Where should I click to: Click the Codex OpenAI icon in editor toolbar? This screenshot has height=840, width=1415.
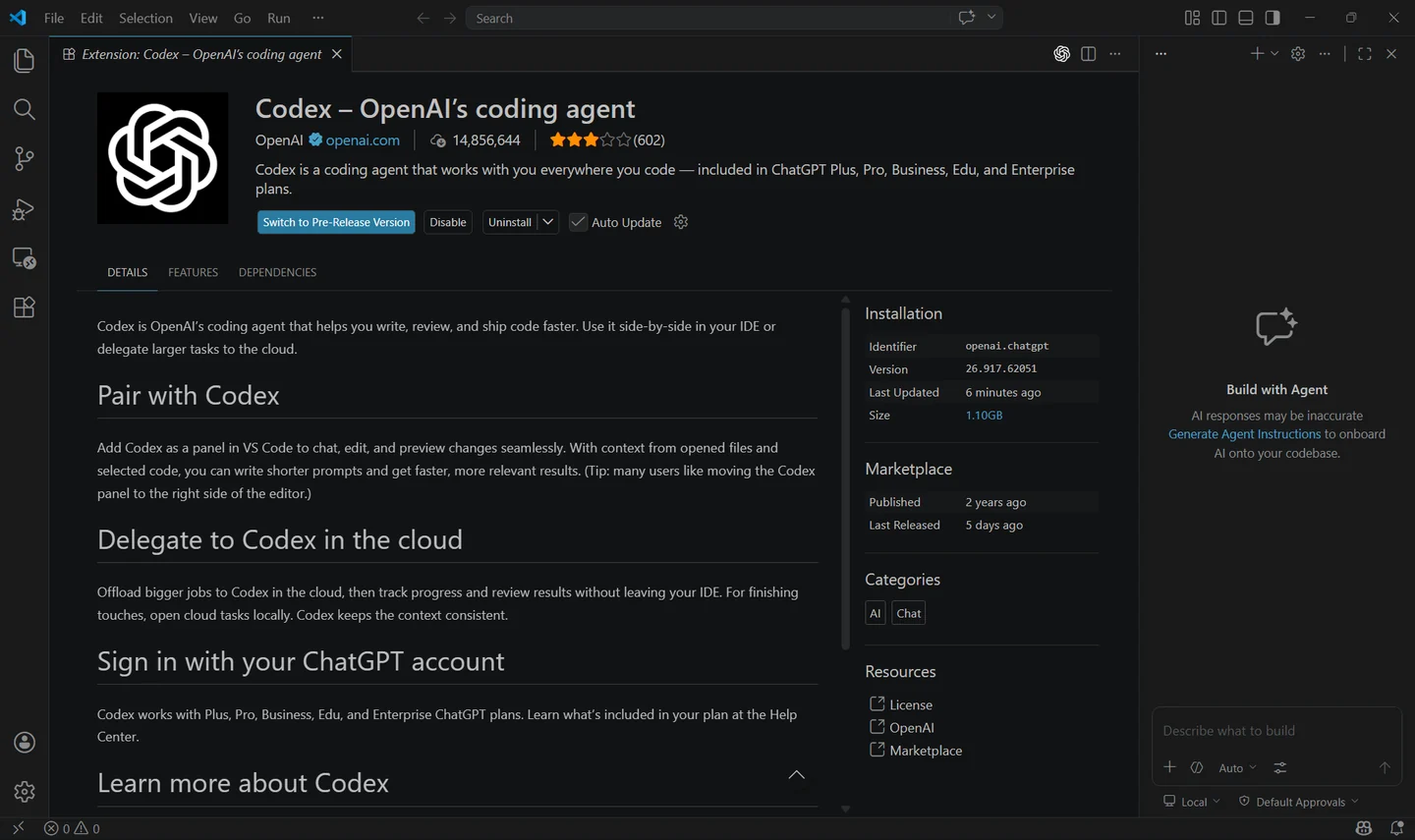[1061, 54]
